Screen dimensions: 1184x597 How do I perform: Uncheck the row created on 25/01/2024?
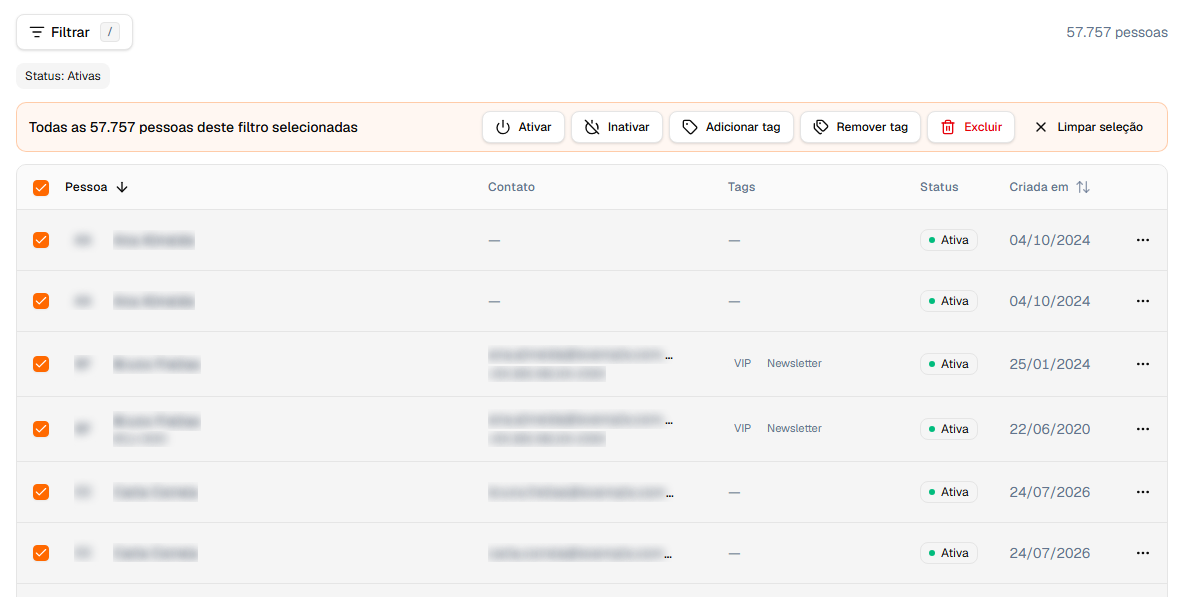point(41,364)
